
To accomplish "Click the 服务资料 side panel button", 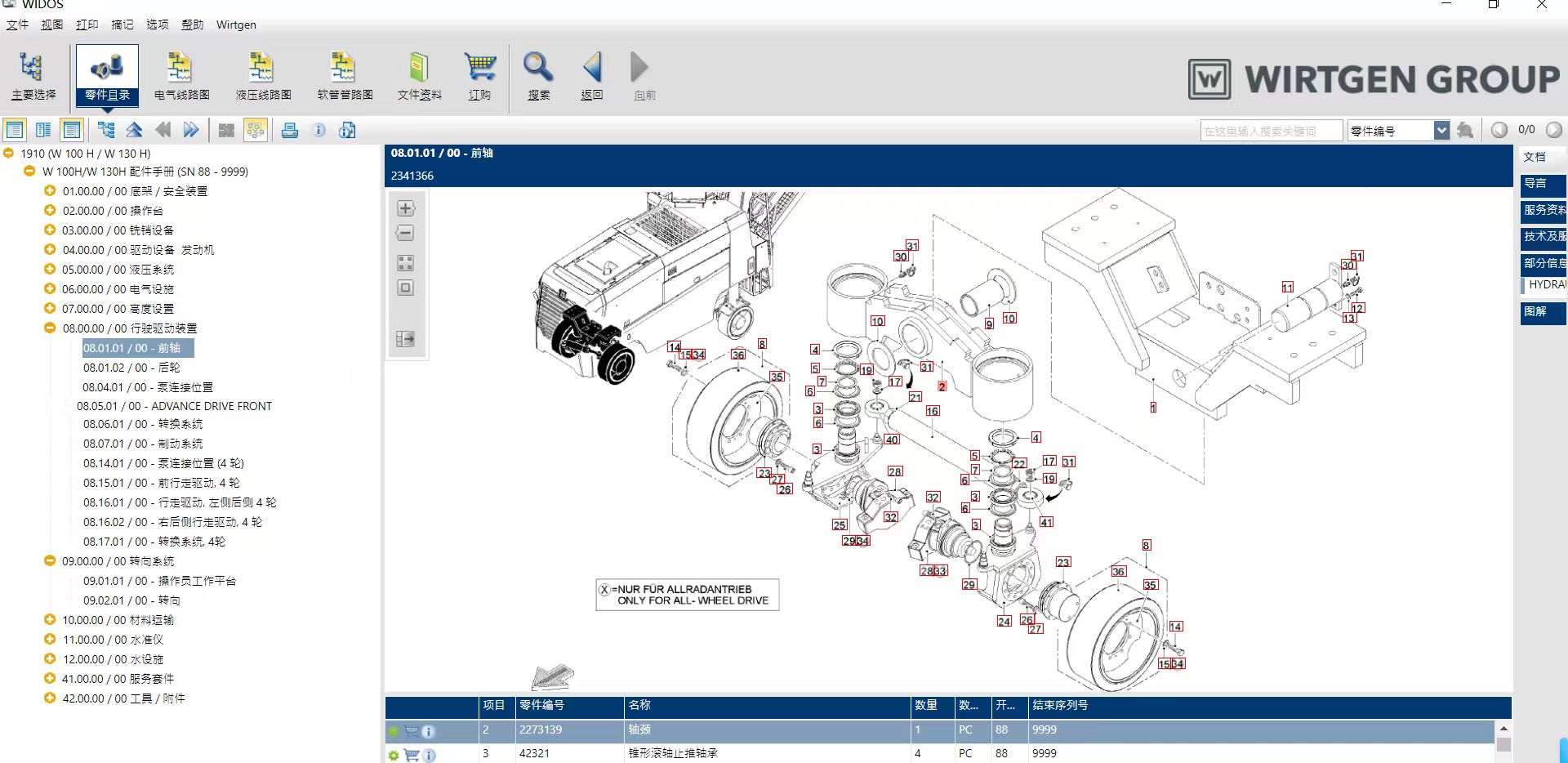I will [1543, 211].
